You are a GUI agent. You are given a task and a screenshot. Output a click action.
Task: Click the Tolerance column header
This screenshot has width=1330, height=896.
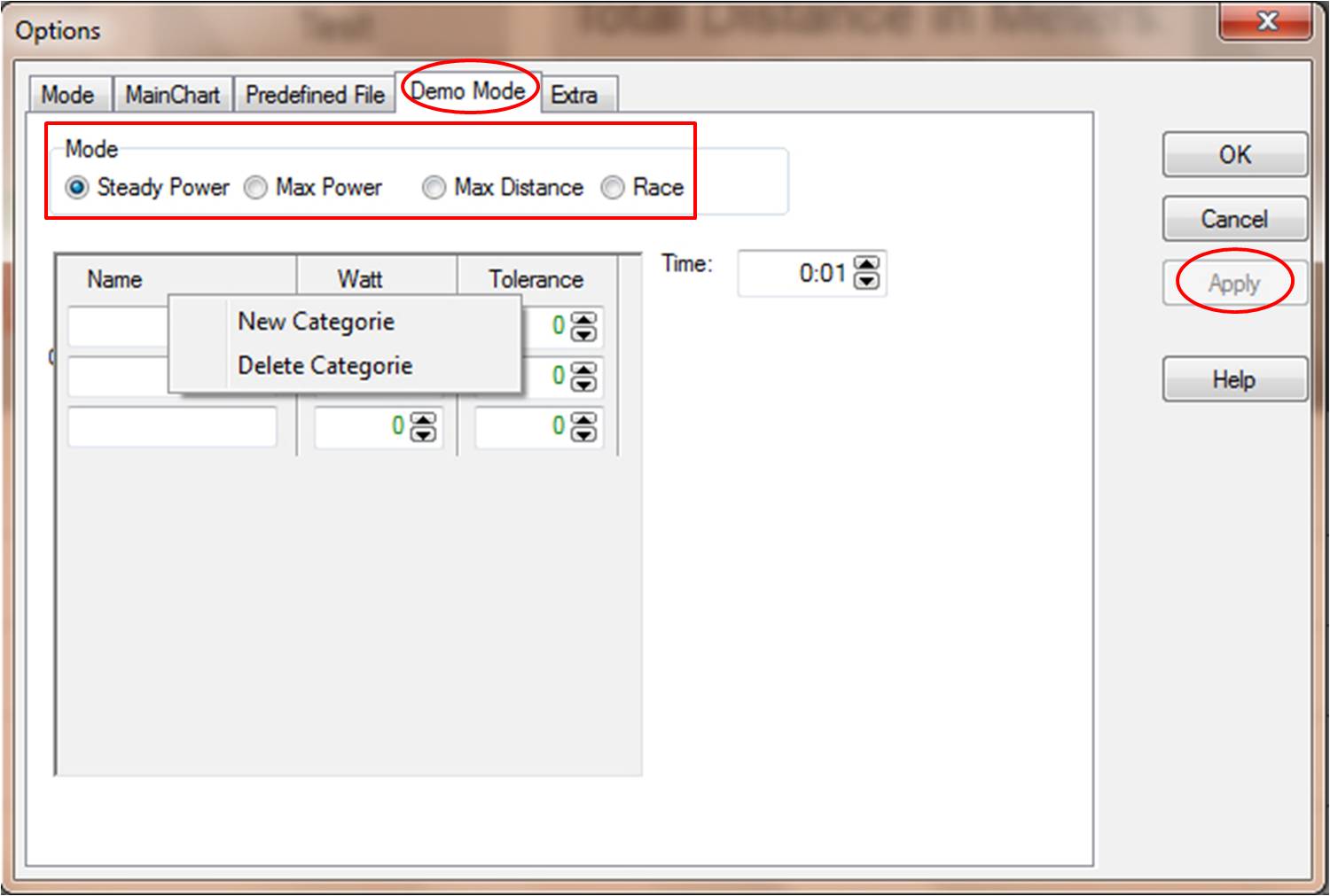(x=537, y=279)
